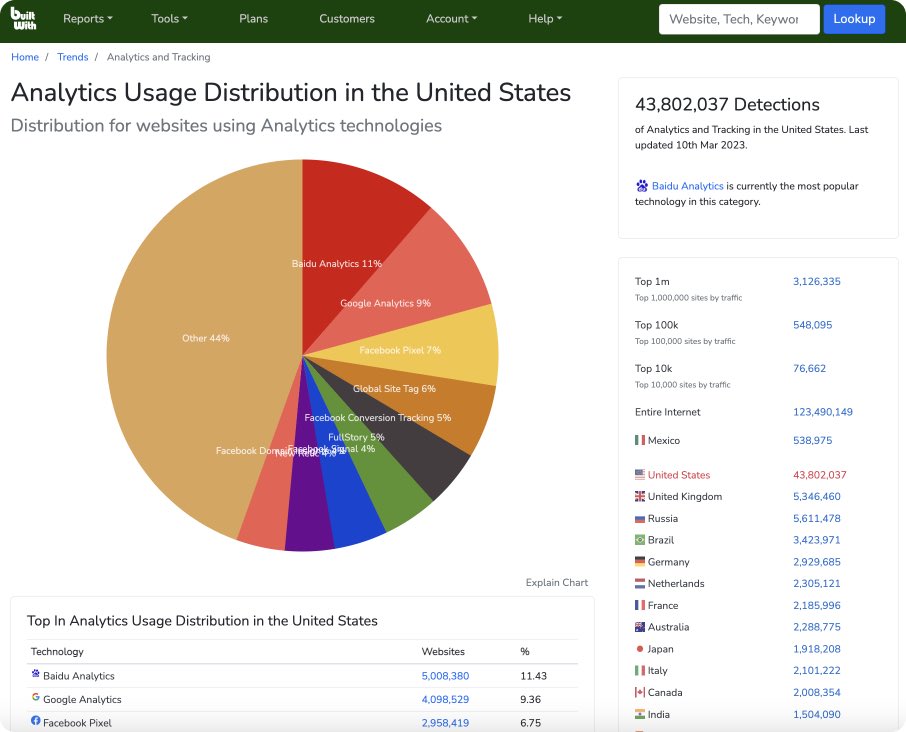Click the '43,802,037 Detections' heading
906x732 pixels.
[x=727, y=105]
